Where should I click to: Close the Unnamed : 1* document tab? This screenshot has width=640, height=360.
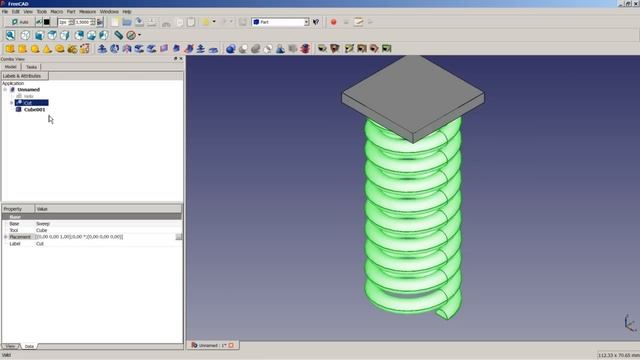[x=231, y=345]
